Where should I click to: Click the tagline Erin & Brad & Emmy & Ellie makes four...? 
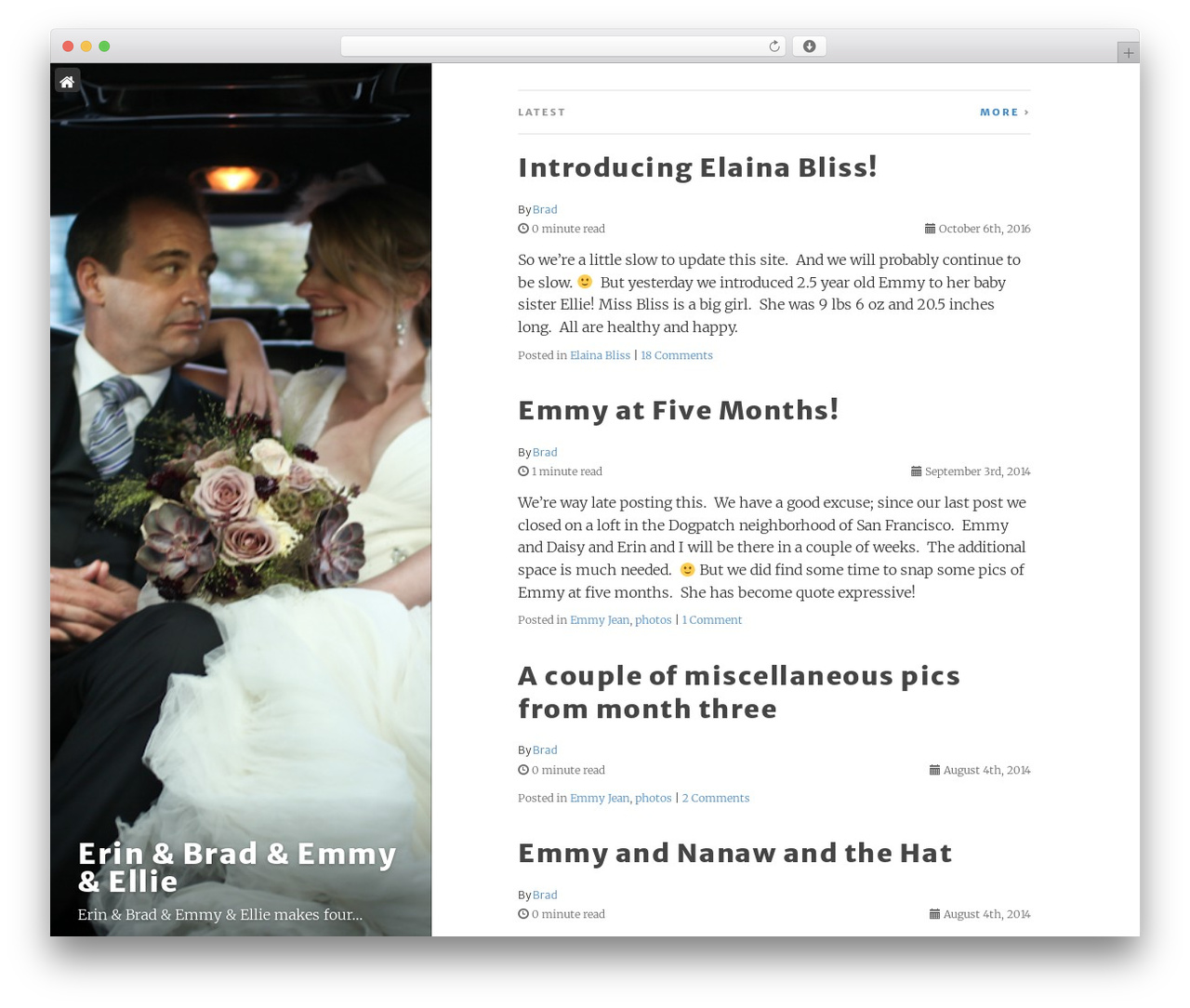coord(220,915)
